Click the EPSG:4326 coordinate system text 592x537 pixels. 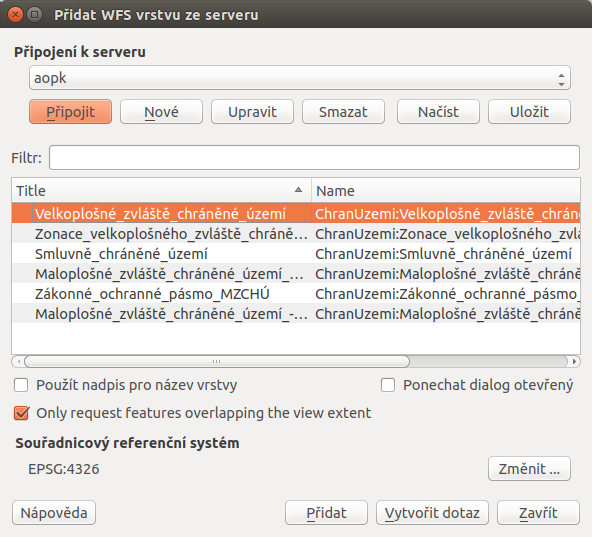[x=63, y=469]
